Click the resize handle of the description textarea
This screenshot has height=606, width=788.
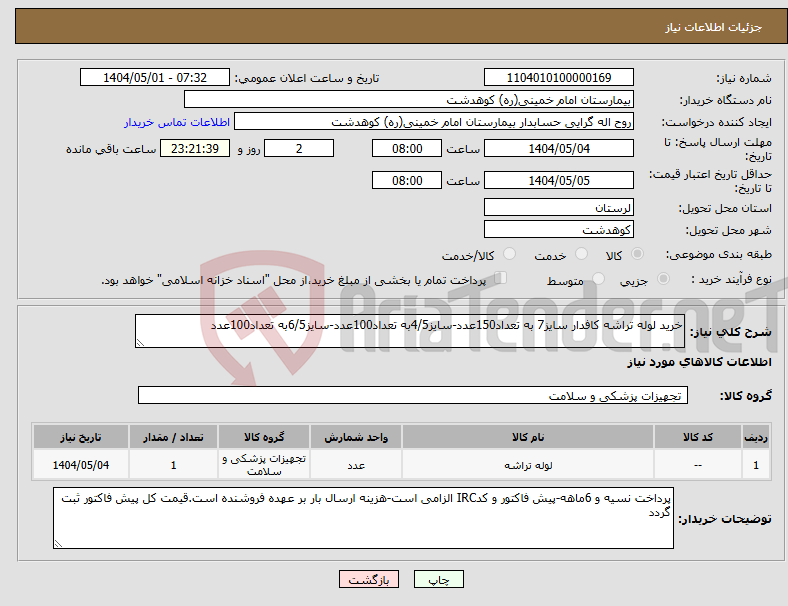(x=140, y=343)
